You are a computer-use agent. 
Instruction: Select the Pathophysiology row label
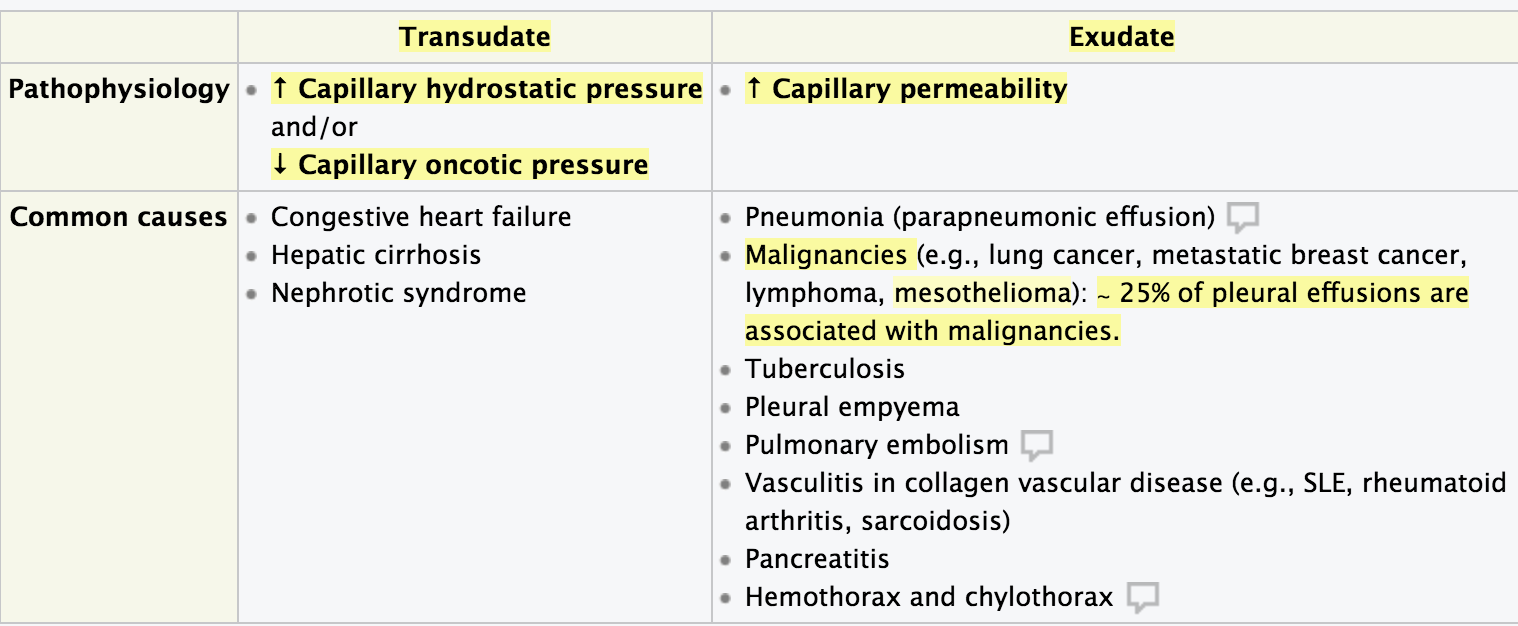click(119, 89)
